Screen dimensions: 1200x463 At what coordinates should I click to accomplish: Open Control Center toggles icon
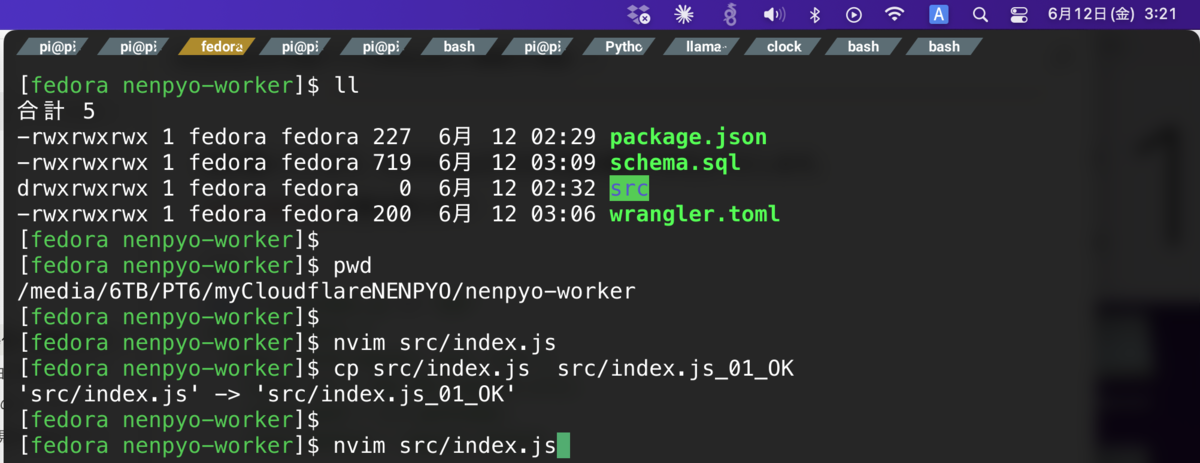(x=1019, y=15)
